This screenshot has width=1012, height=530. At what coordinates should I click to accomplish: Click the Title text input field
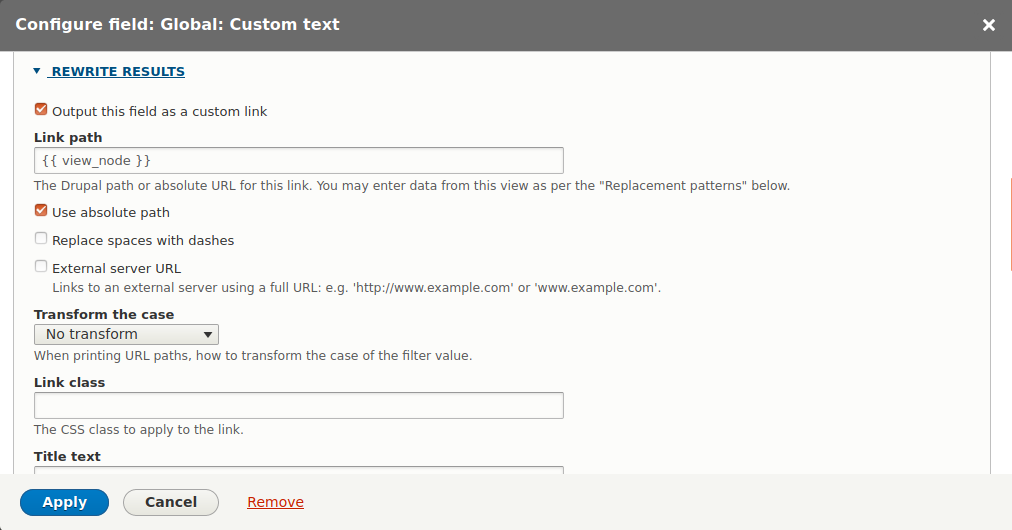pyautogui.click(x=298, y=469)
